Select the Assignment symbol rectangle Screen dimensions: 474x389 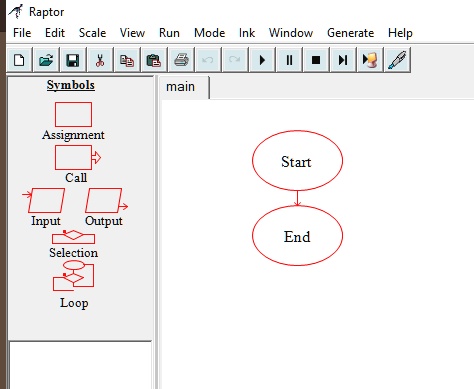point(73,114)
